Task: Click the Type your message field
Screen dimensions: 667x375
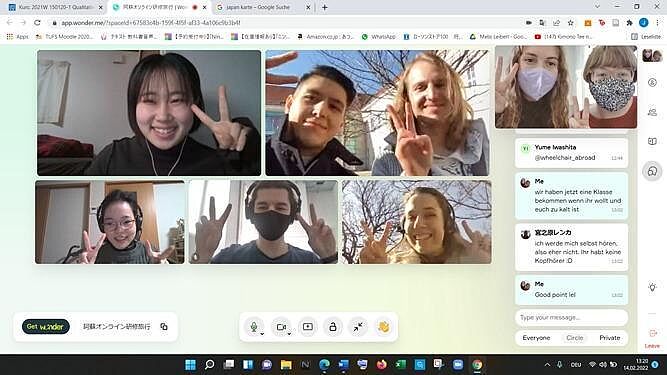Action: click(x=571, y=318)
